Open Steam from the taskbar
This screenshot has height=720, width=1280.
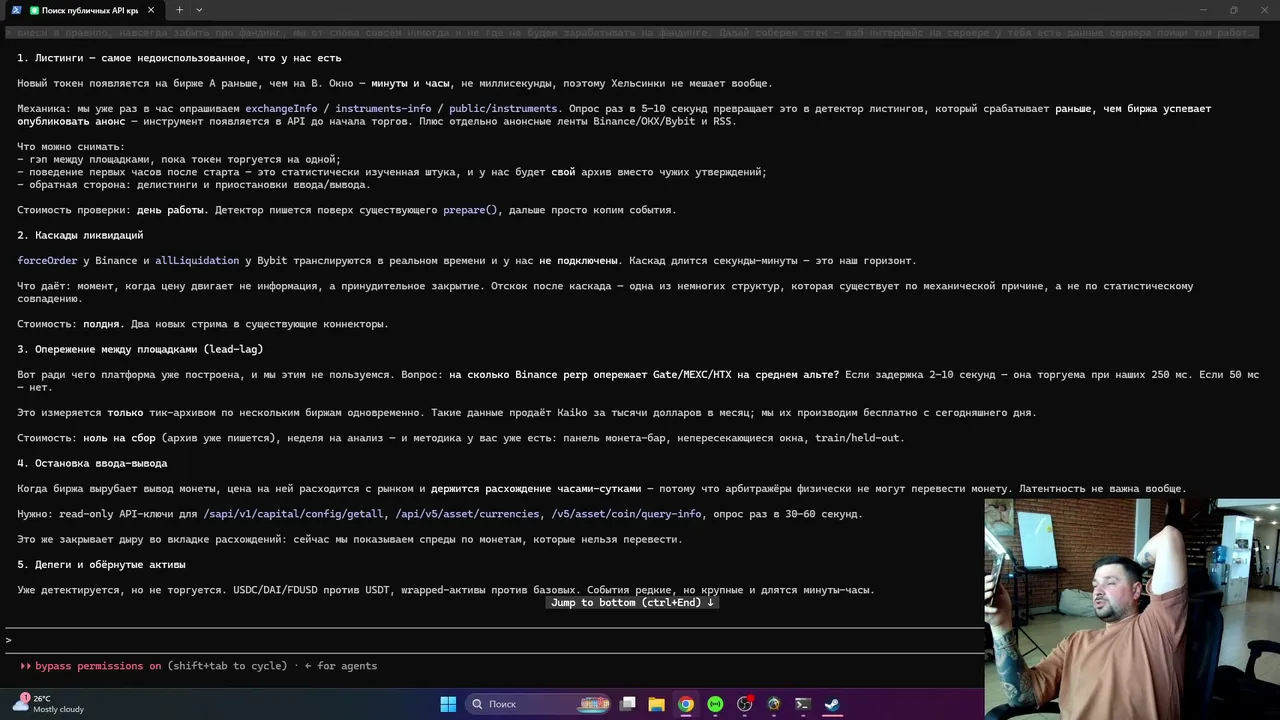point(831,704)
